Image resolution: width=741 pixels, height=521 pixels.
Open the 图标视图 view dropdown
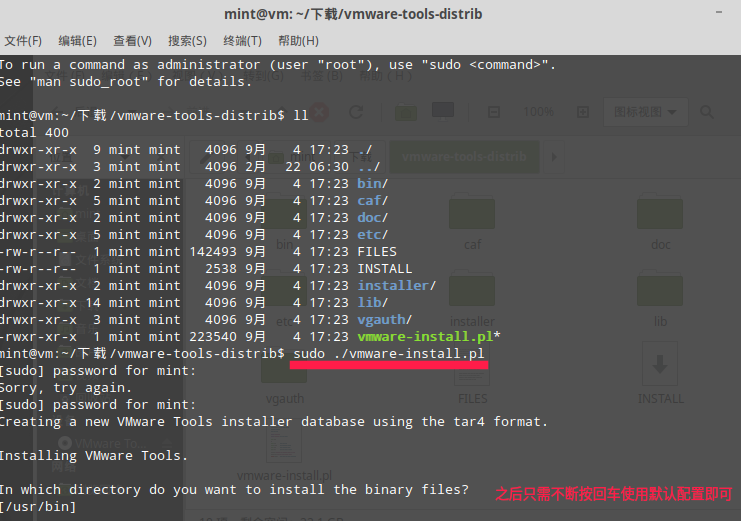point(645,112)
